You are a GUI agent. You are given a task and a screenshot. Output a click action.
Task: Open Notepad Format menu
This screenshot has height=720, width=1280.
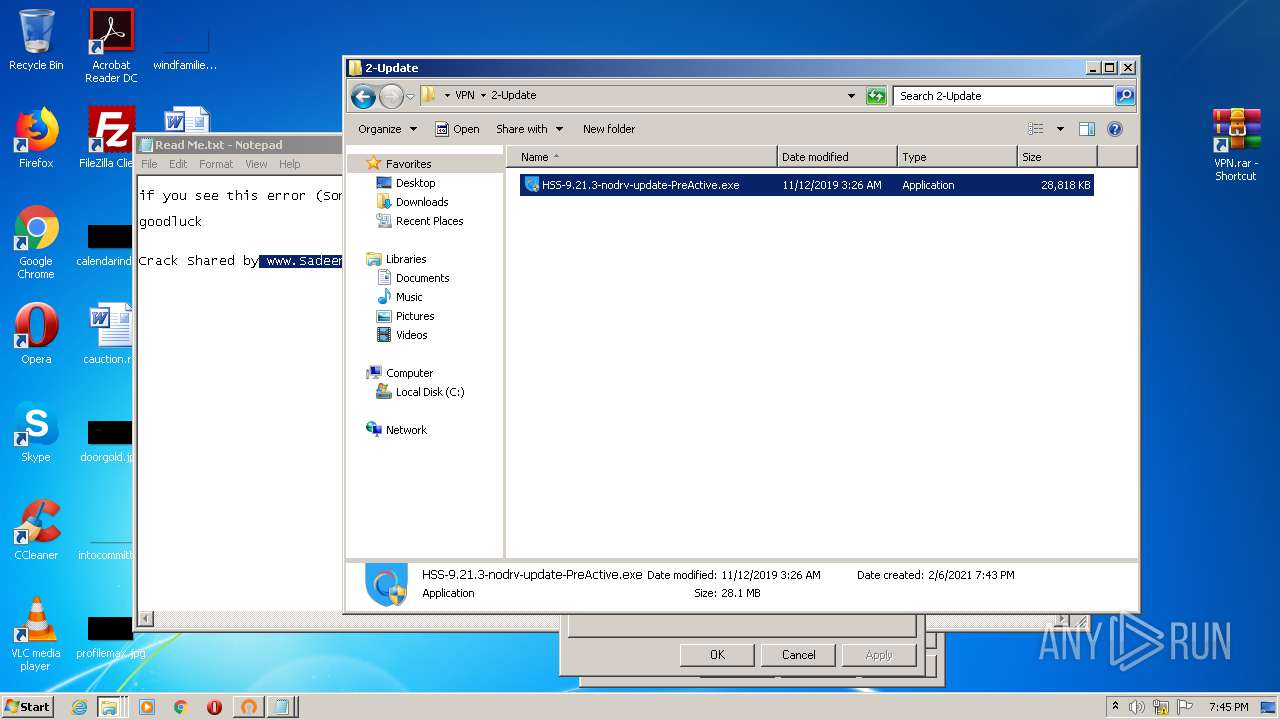(216, 164)
